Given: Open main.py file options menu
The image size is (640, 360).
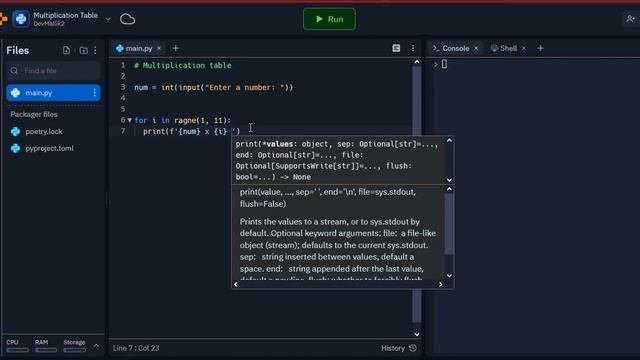Looking at the screenshot, I should 95,93.
